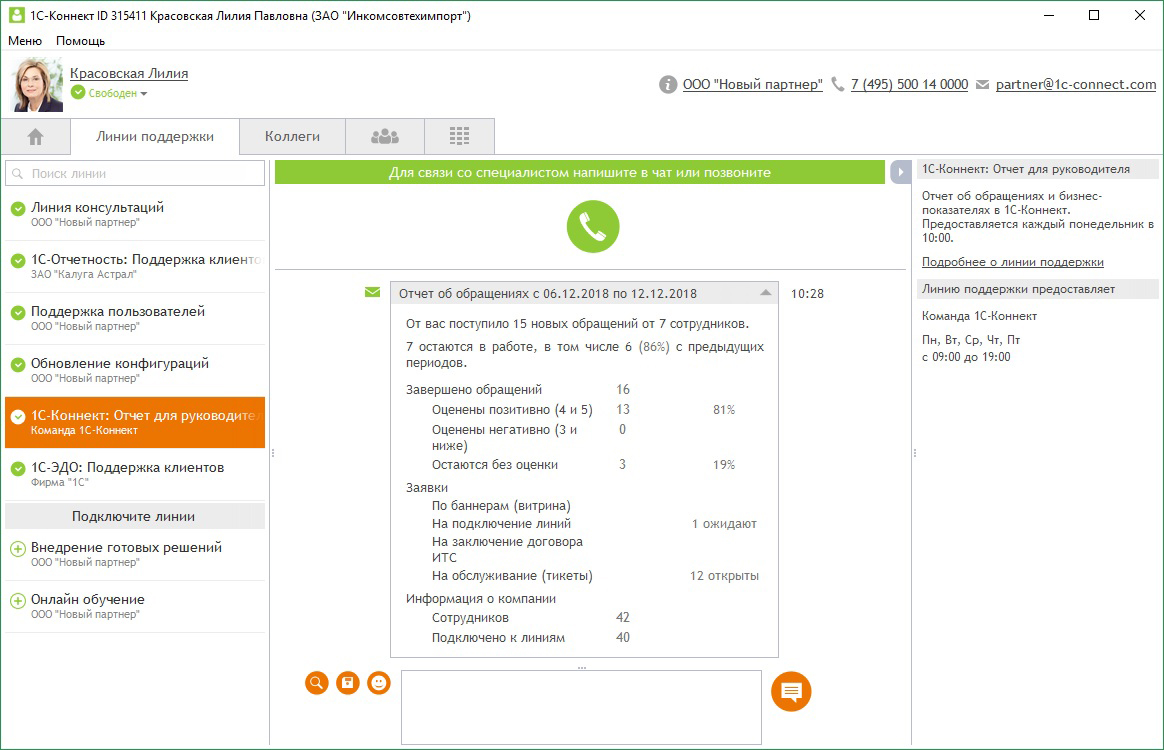Screen dimensions: 1164x750
Task: Click the left panel splitter handle
Action: [272, 452]
